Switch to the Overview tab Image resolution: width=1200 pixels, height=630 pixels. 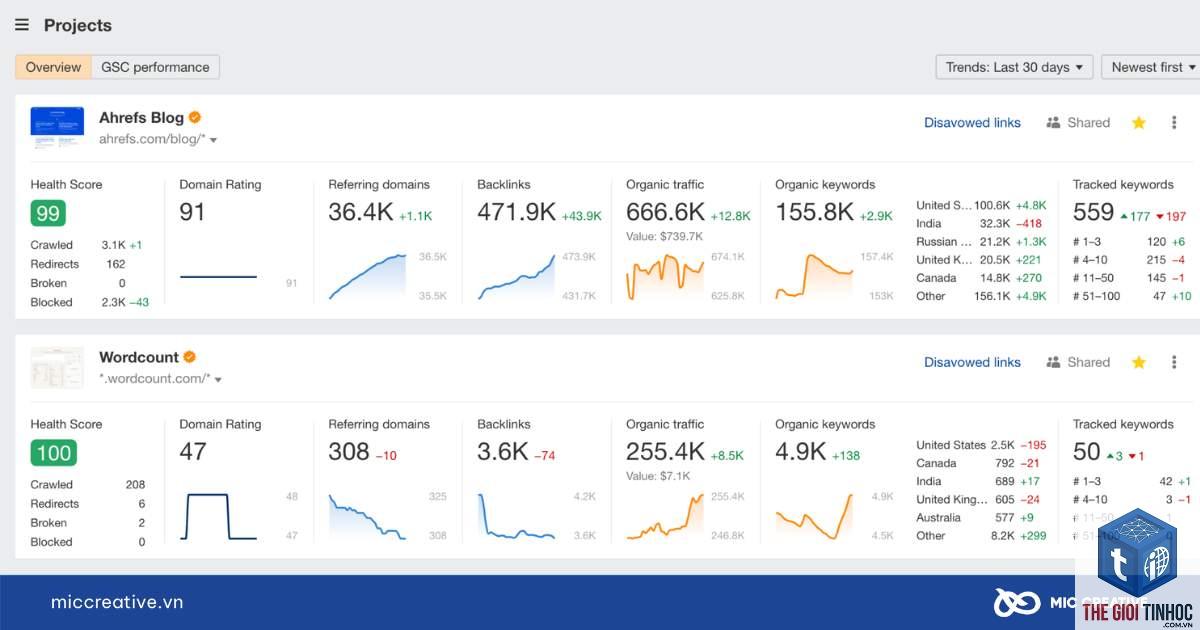(53, 67)
